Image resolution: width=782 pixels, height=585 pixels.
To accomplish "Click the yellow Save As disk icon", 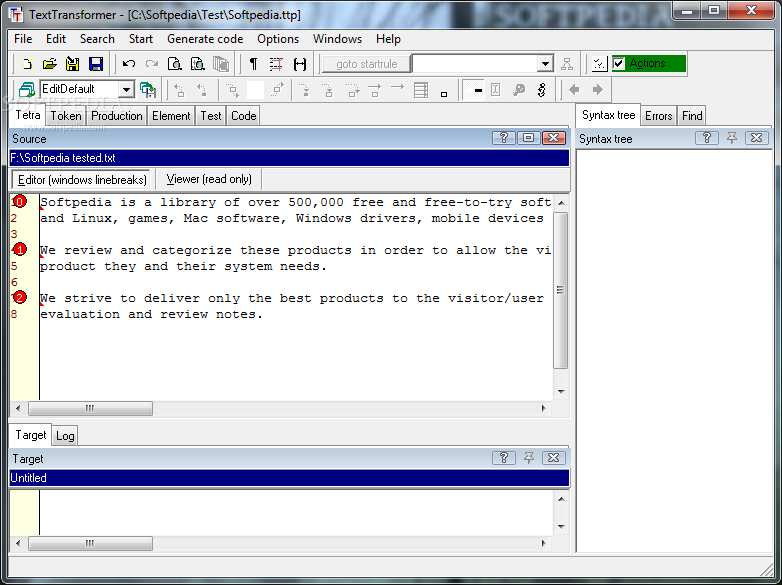I will [73, 64].
